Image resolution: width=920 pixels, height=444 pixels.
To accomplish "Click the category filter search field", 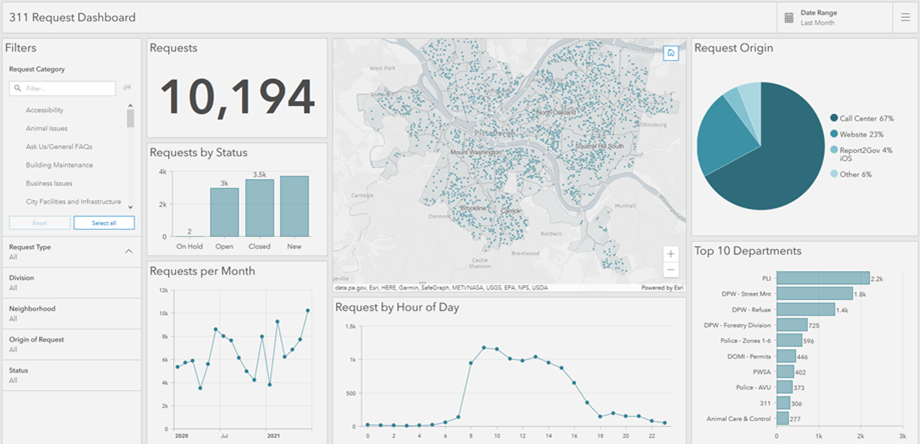I will [65, 88].
